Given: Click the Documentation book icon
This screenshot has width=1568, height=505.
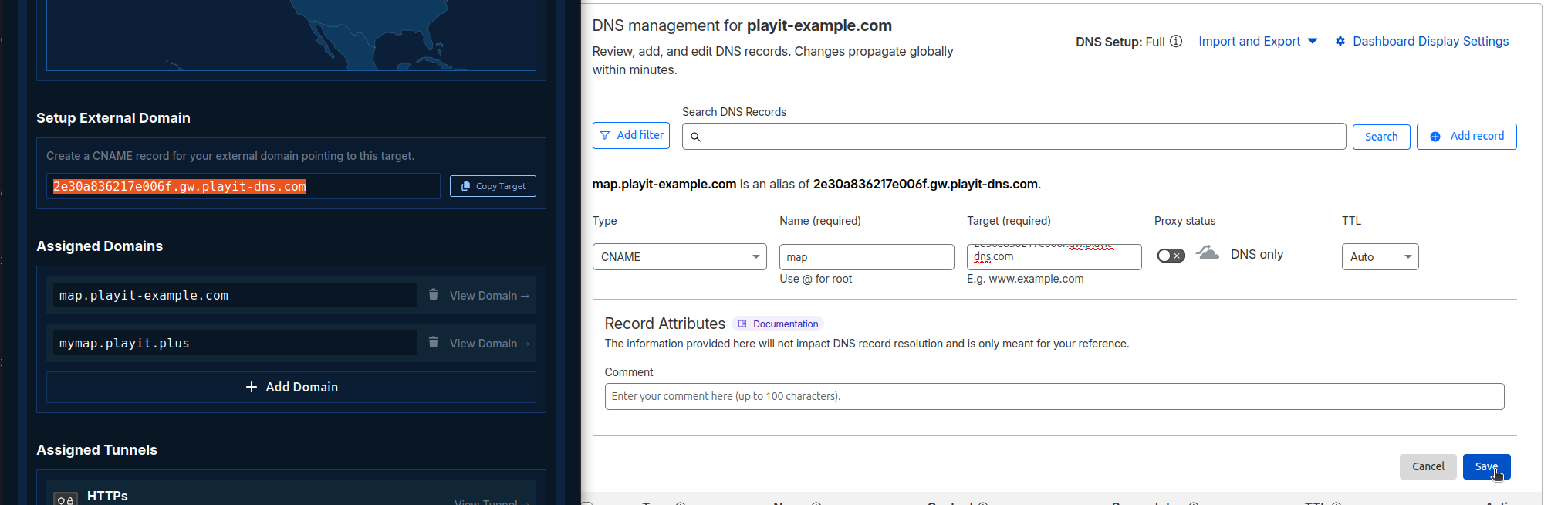Looking at the screenshot, I should tap(742, 324).
